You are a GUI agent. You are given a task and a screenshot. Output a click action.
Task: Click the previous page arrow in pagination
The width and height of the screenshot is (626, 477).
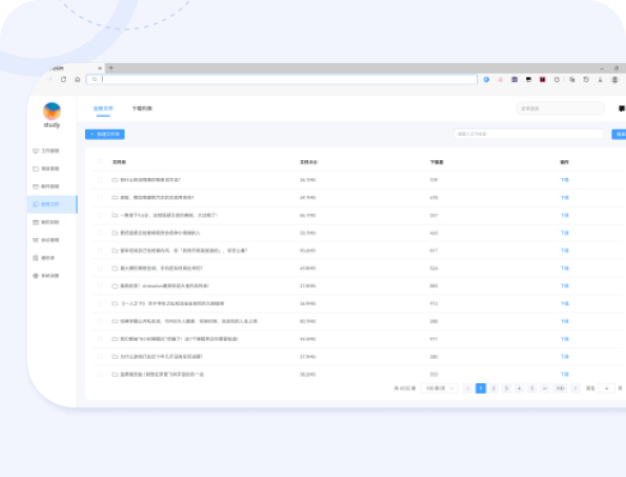pos(467,388)
